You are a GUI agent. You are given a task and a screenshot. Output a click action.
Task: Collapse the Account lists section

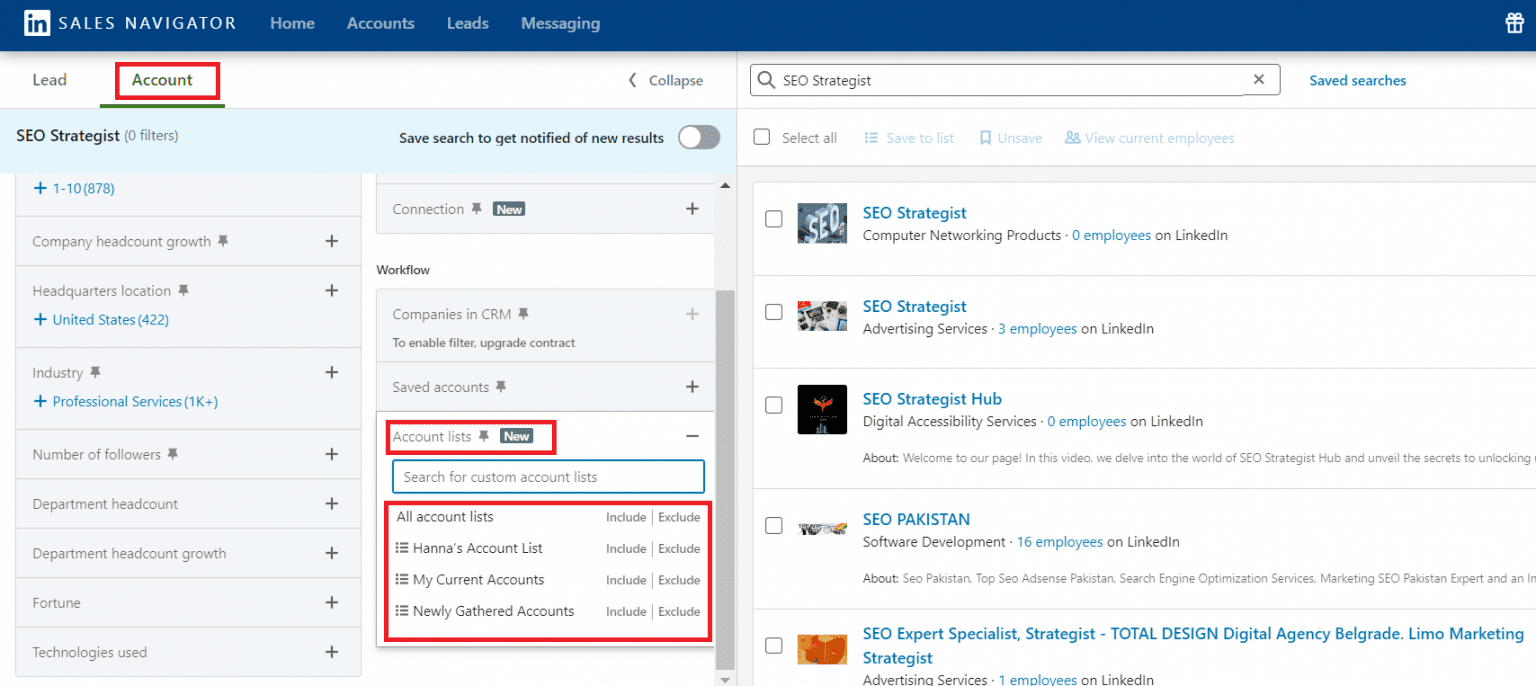coord(691,436)
